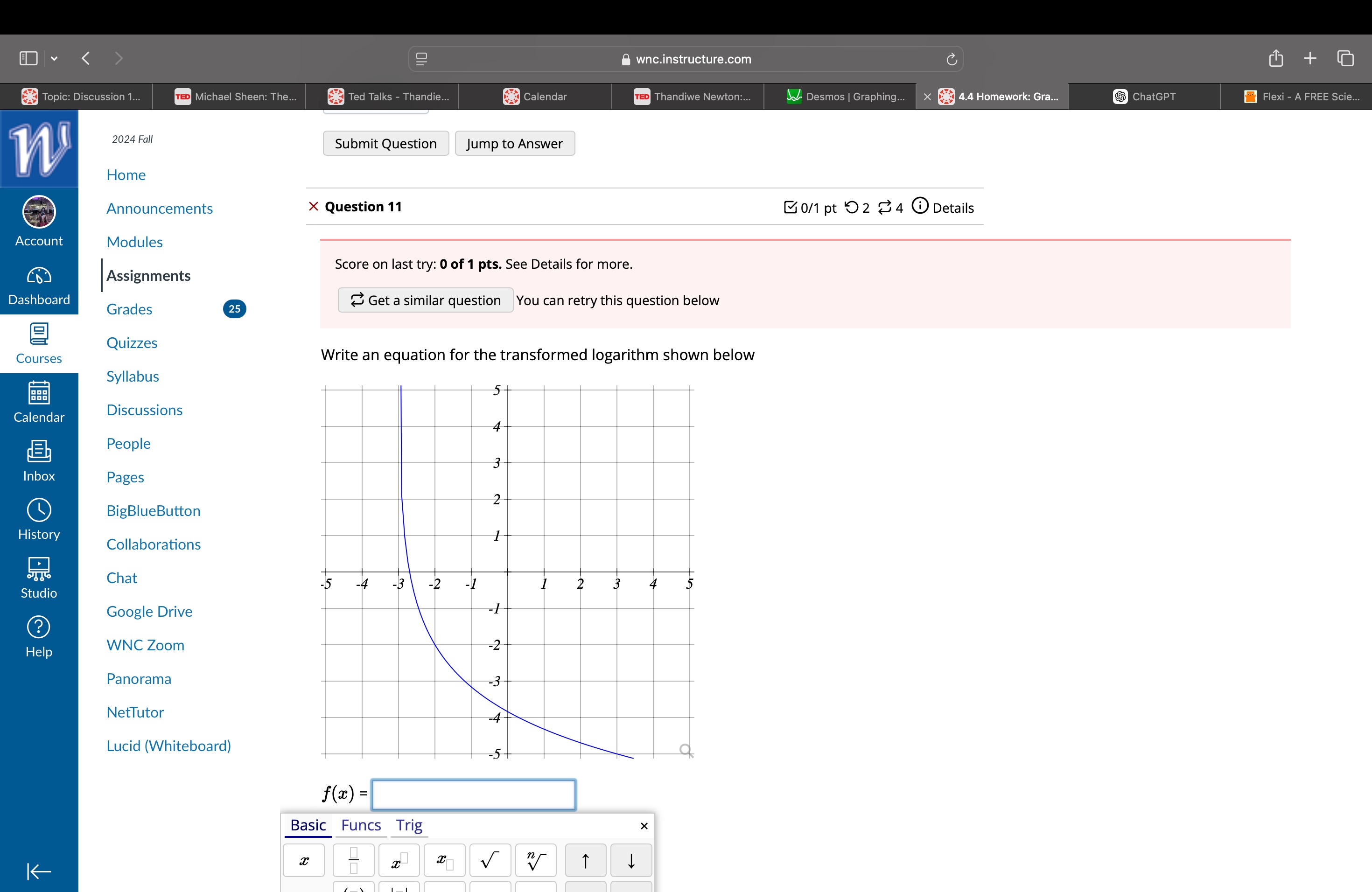The image size is (1372, 892).
Task: Select the Funcs tab in math keypad
Action: pyautogui.click(x=361, y=825)
